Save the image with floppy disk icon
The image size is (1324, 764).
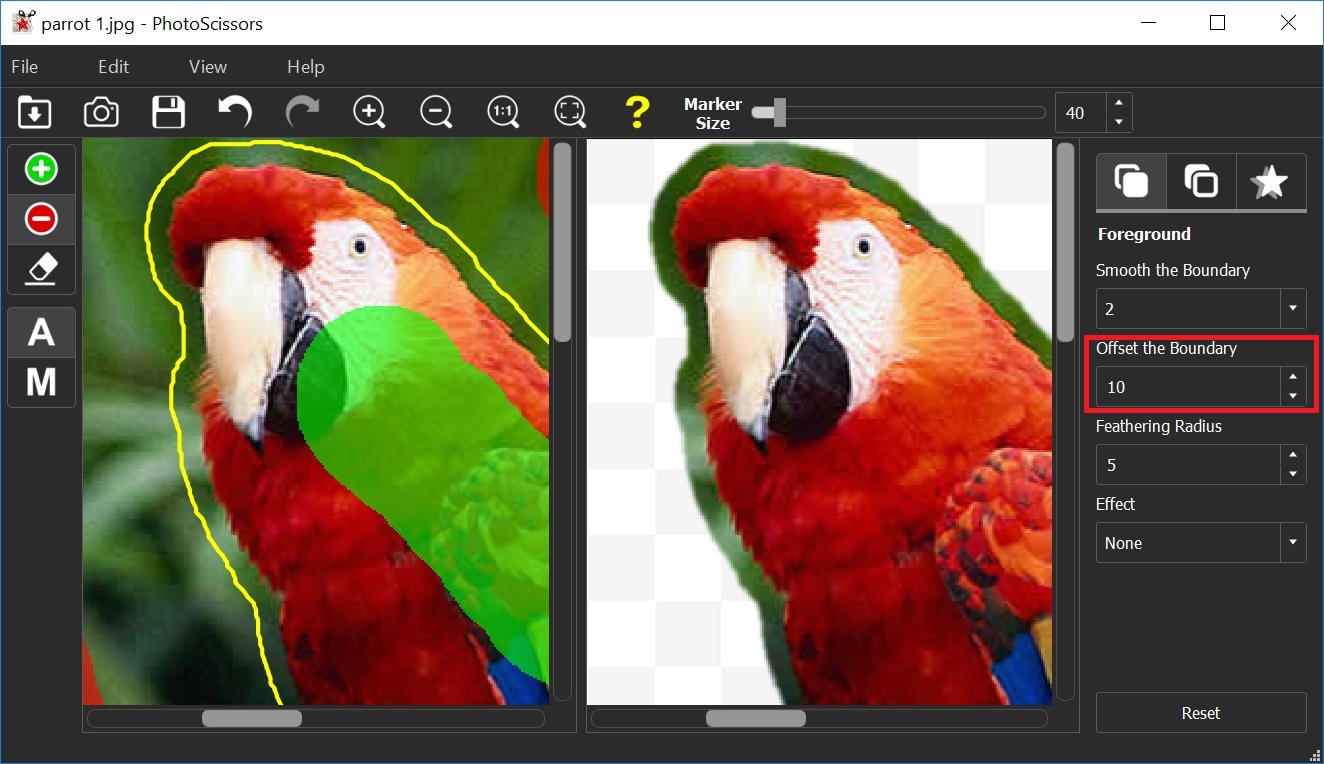pos(168,112)
